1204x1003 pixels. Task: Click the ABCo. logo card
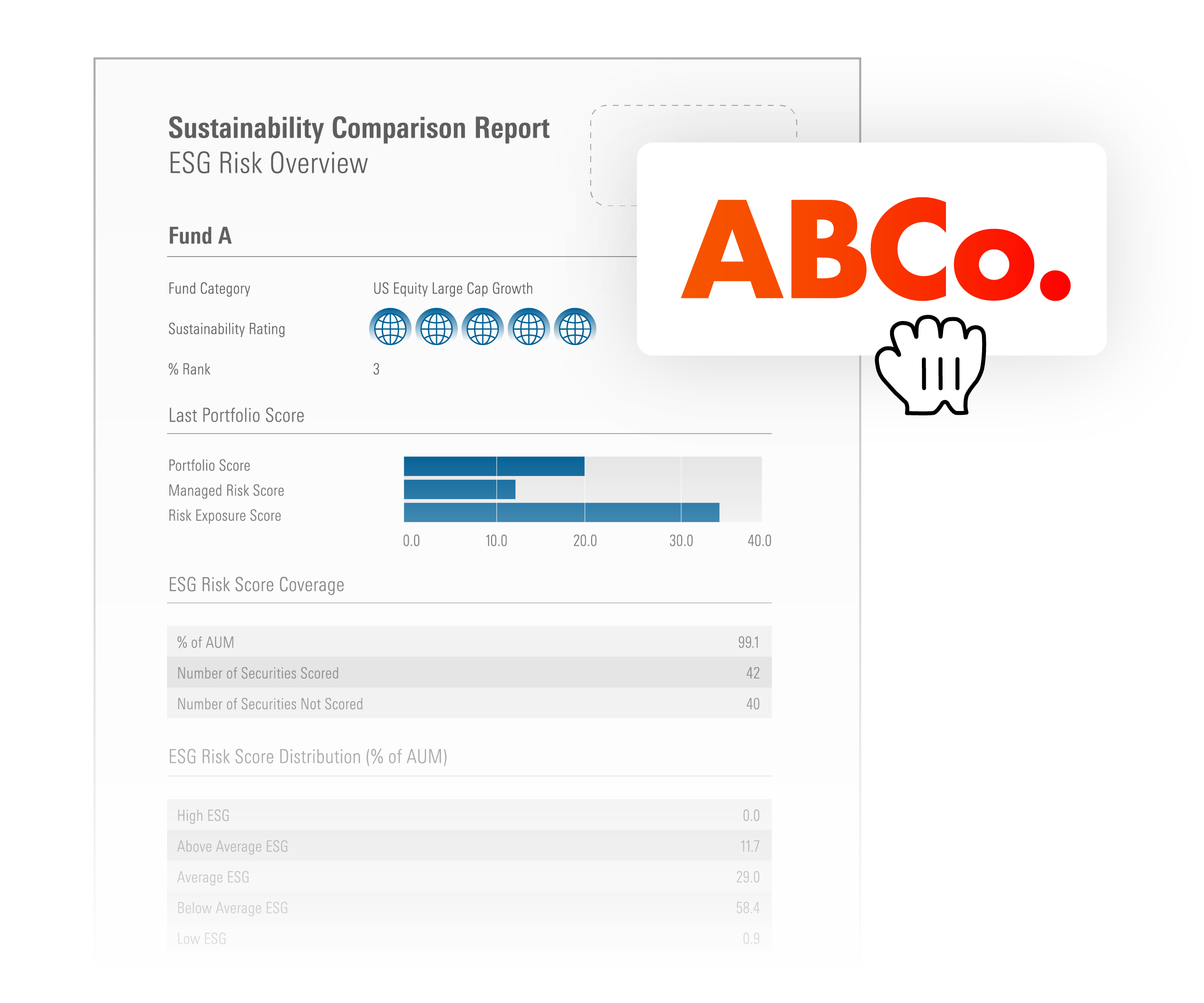[x=871, y=249]
